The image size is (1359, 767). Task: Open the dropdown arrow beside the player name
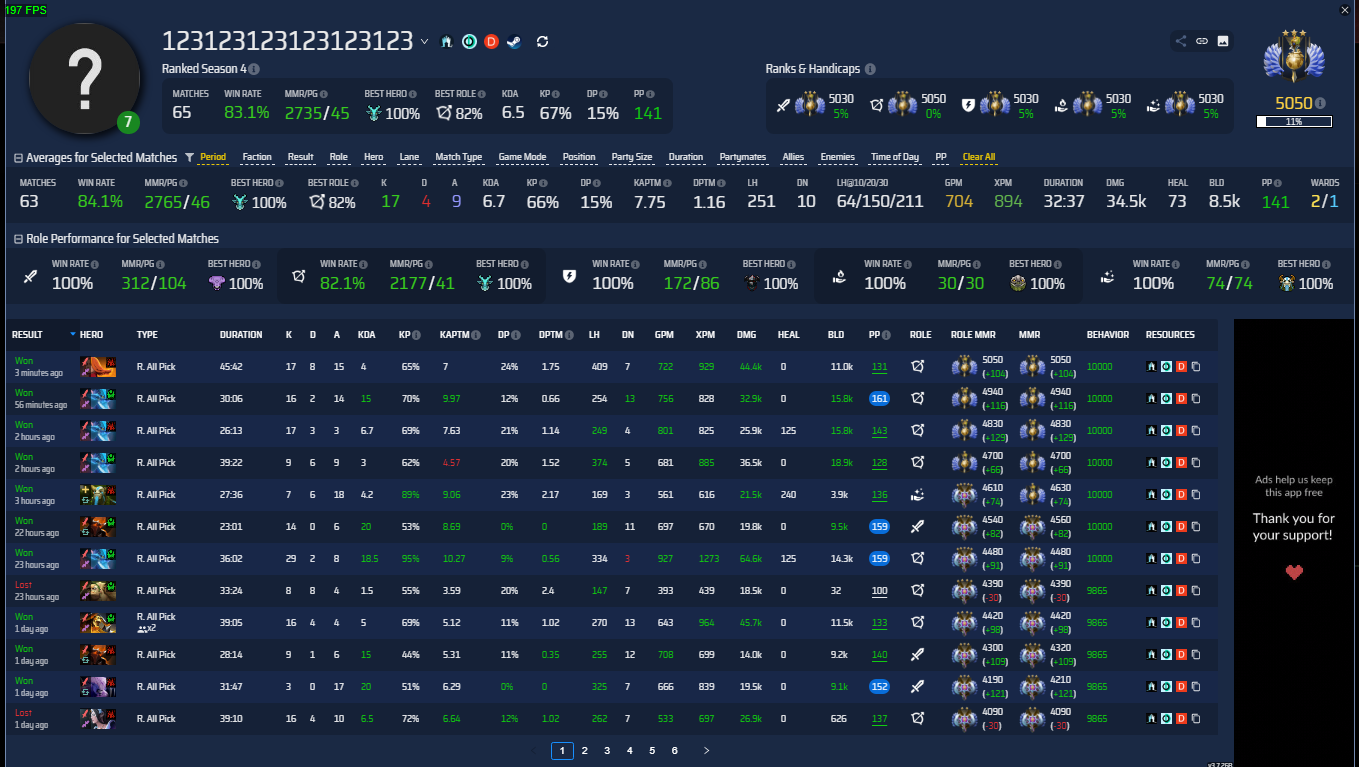point(424,42)
